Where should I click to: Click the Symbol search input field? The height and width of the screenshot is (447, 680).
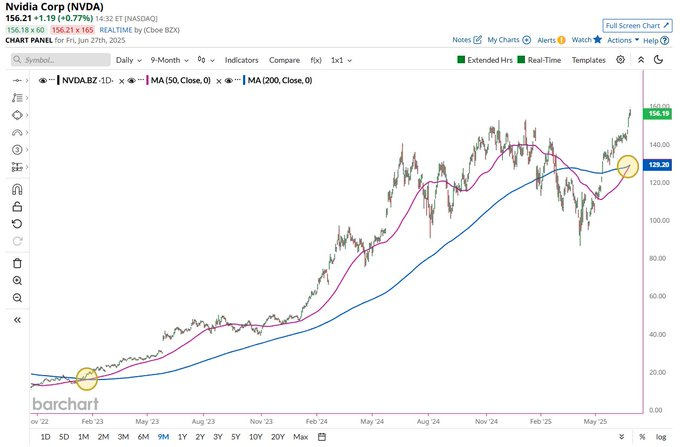coord(61,60)
